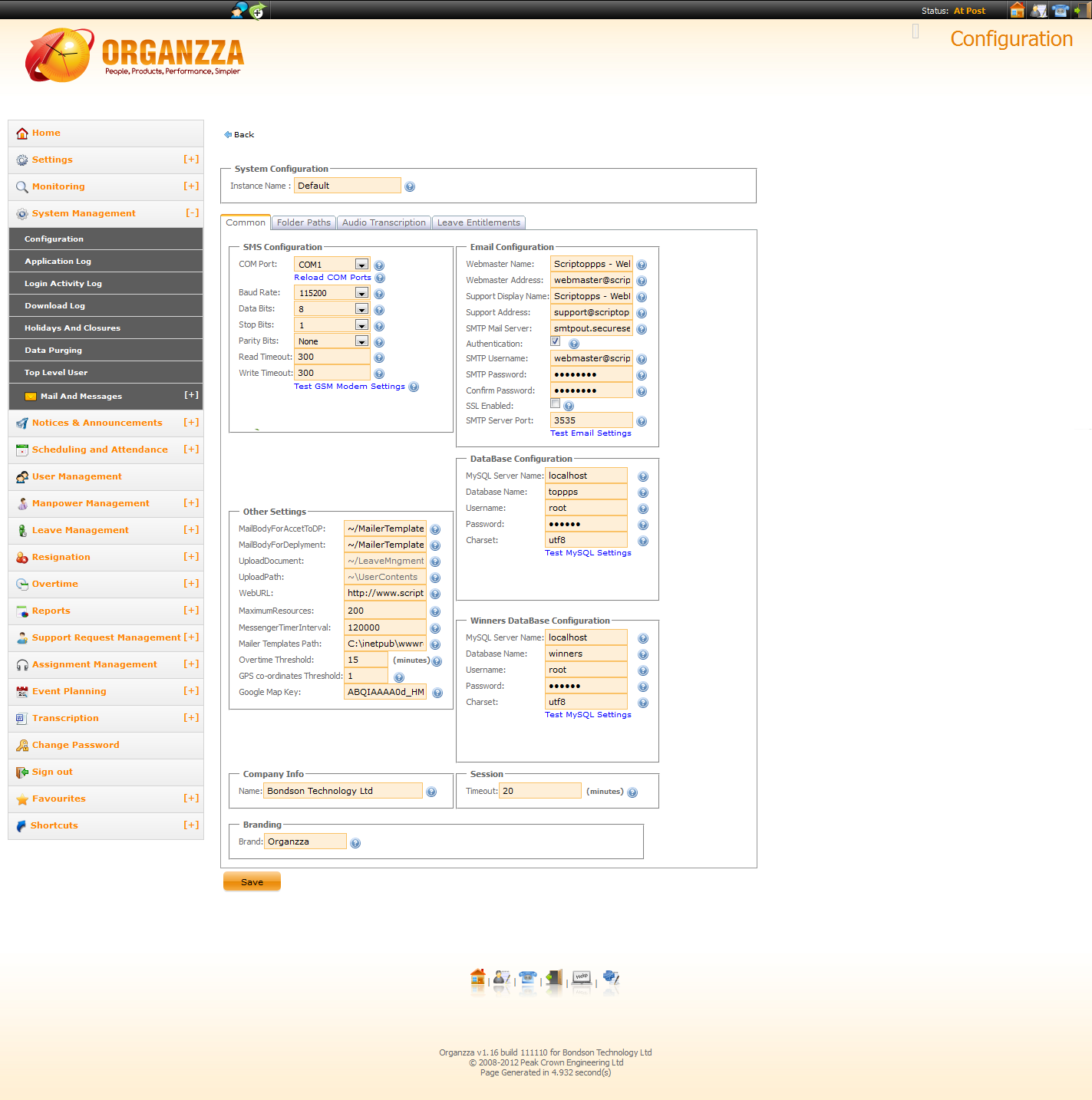
Task: Click the SMTP Server Port field
Action: [x=592, y=420]
